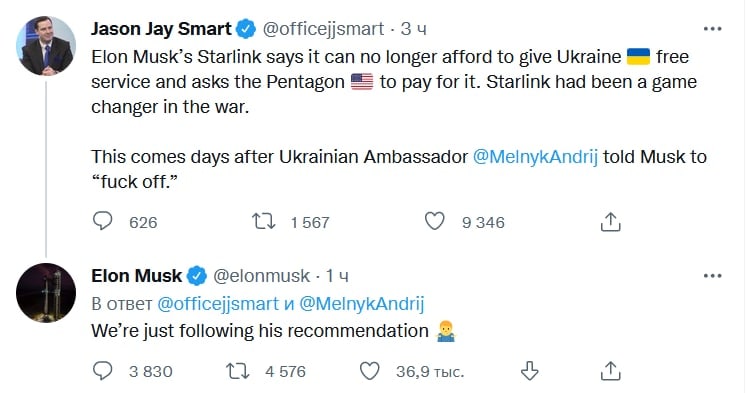Reply to Jason Jay Smart's tweet

coord(102,221)
